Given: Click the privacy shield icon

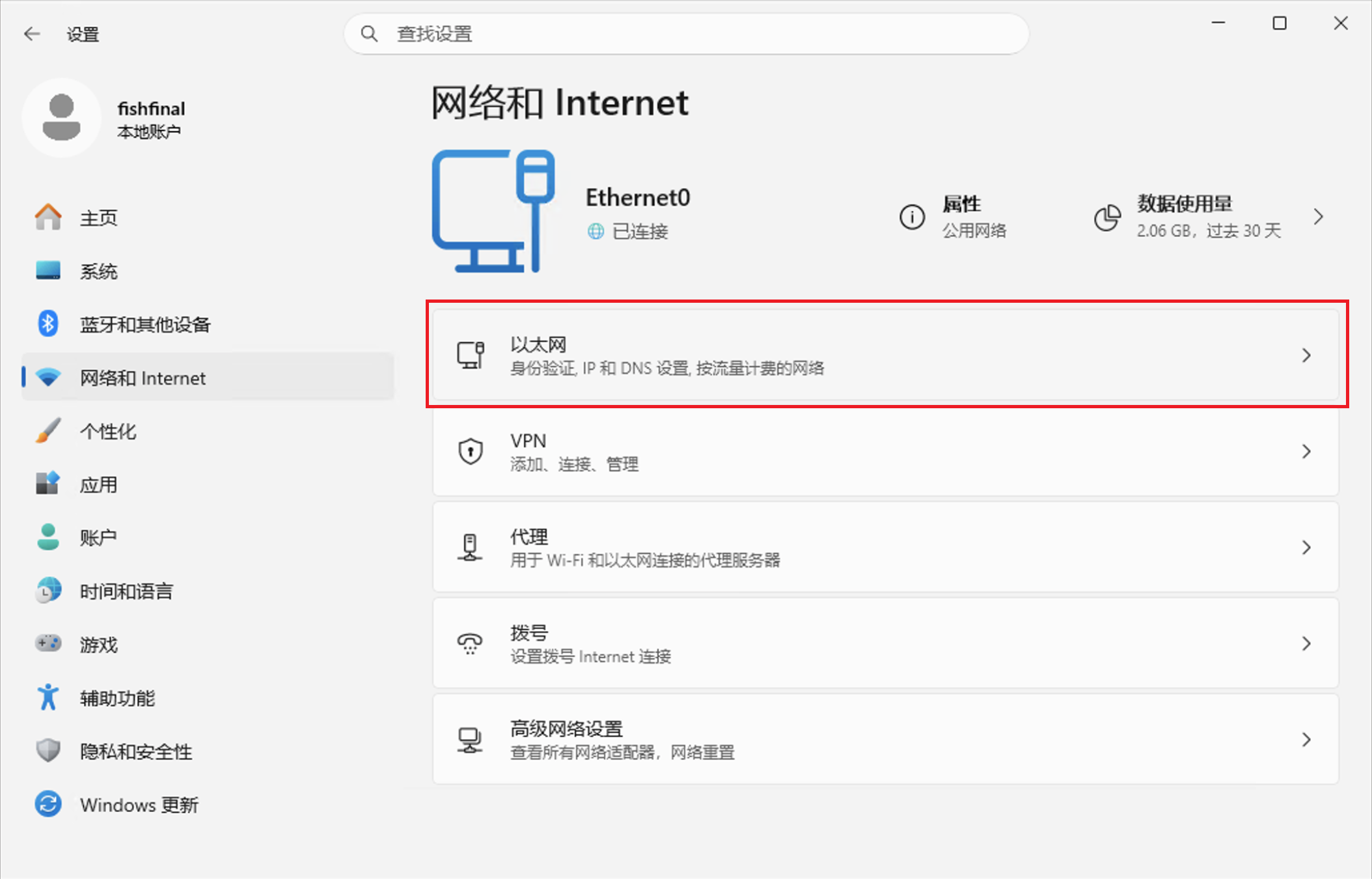Looking at the screenshot, I should 48,751.
